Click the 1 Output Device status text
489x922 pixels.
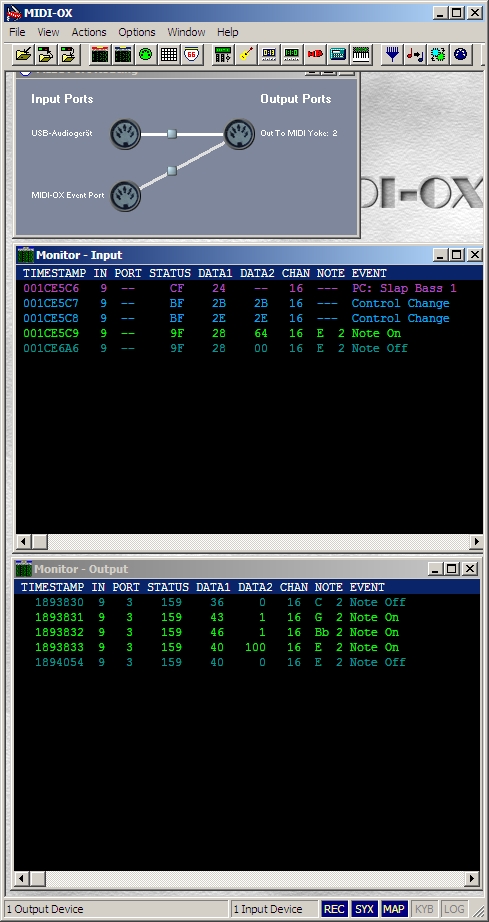pyautogui.click(x=45, y=909)
